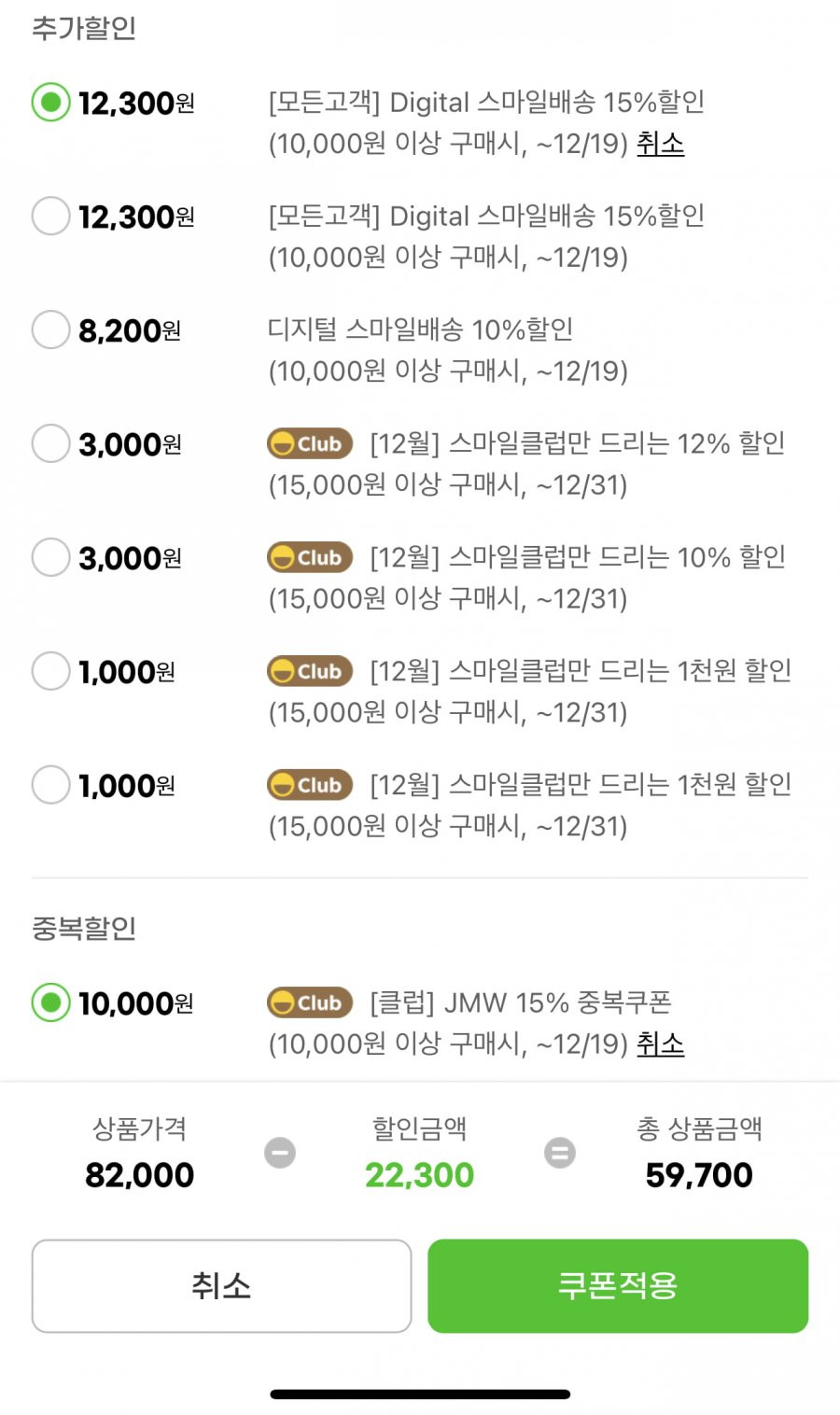Choose the second 12,300원 coupon radio button

[x=50, y=216]
